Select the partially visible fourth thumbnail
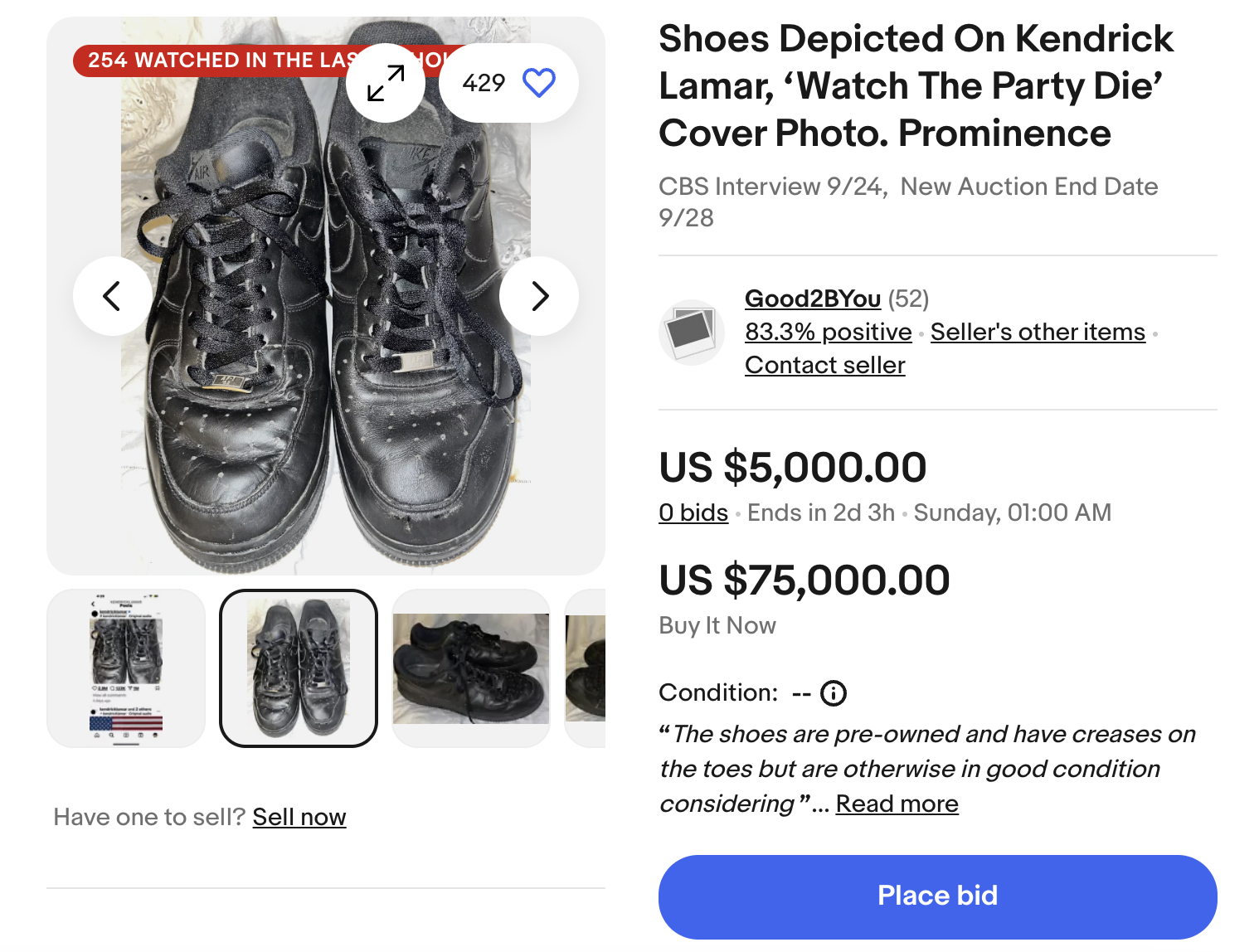Viewport: 1259px width, 952px height. (586, 668)
